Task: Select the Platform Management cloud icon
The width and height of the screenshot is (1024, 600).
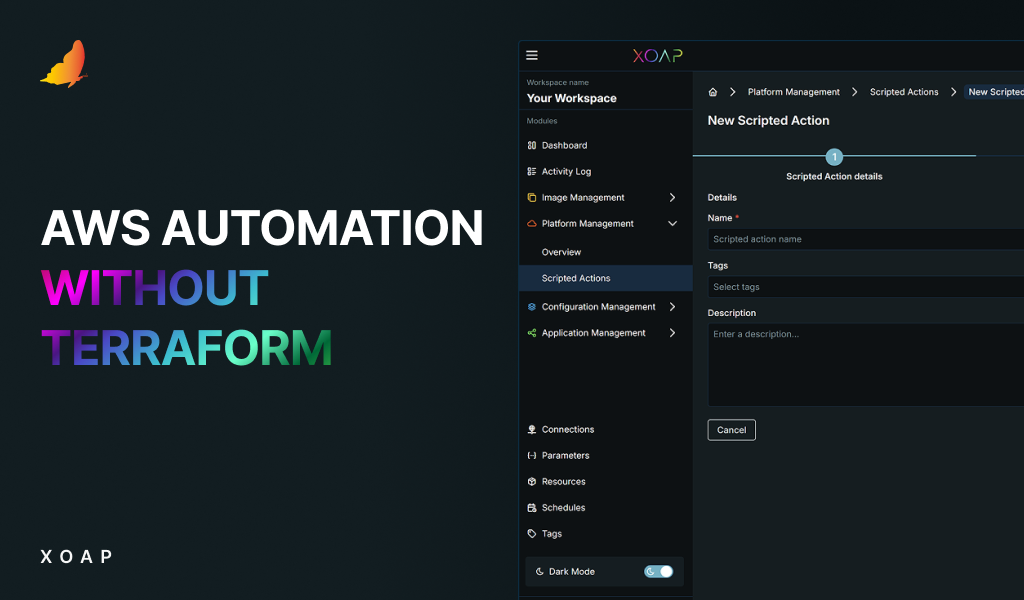Action: (531, 223)
